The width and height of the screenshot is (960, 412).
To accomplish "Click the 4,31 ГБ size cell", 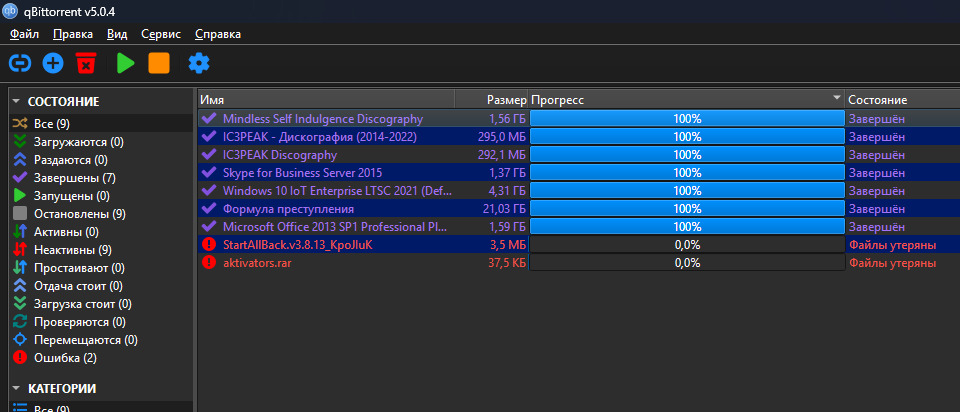I will click(x=508, y=190).
